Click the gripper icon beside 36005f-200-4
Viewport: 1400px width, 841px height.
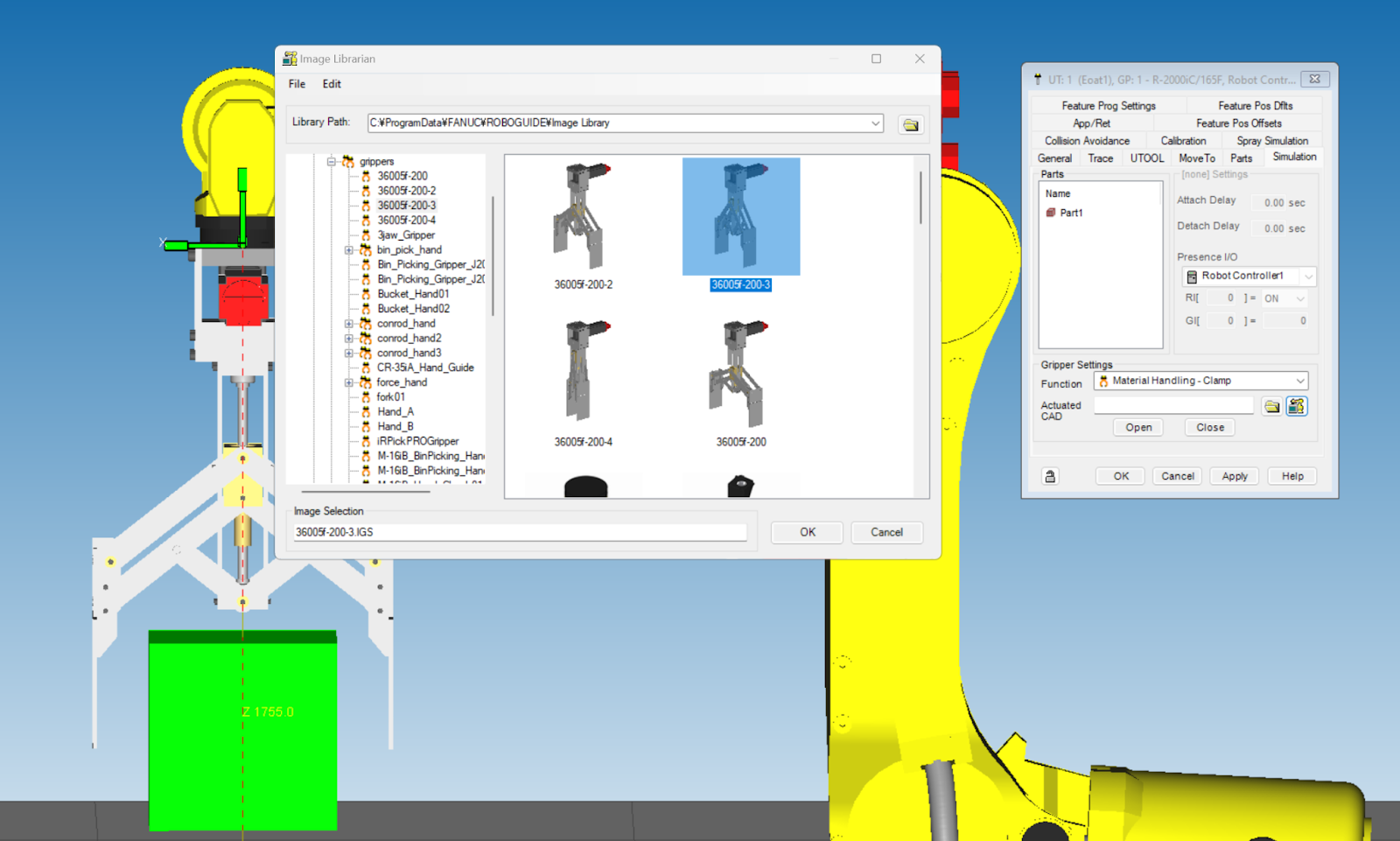point(366,221)
